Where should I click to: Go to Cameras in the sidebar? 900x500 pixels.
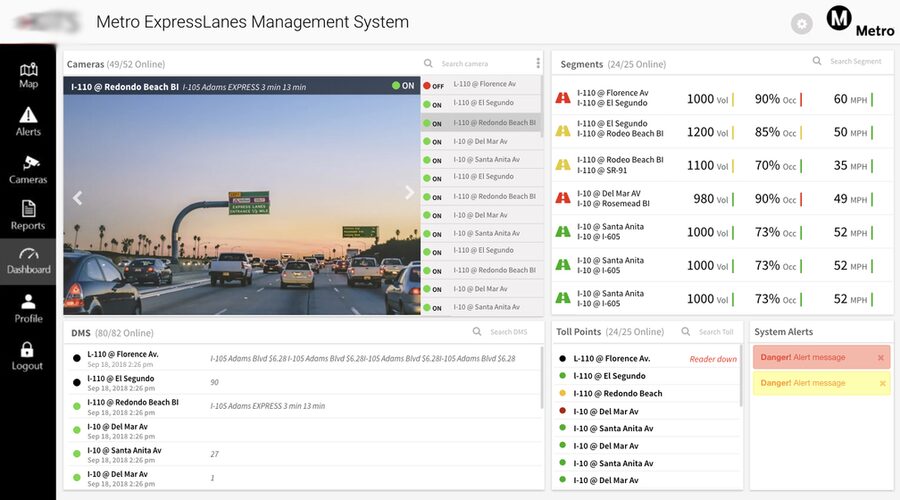pyautogui.click(x=28, y=170)
